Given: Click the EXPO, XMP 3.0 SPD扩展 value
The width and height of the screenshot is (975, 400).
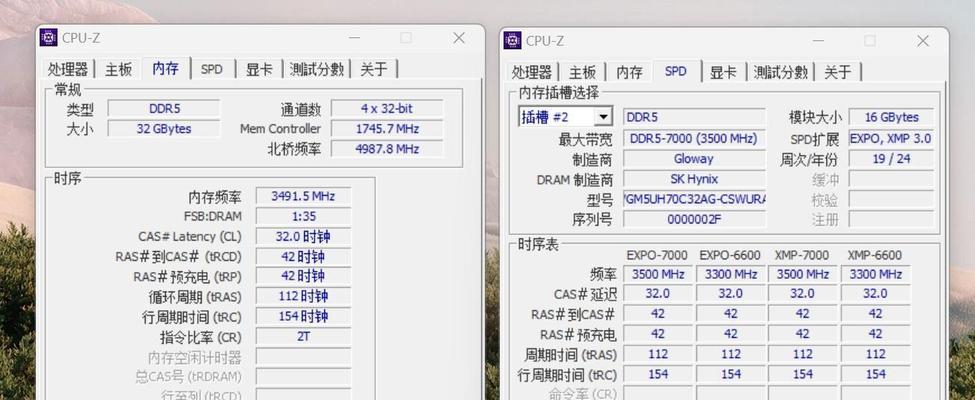Looking at the screenshot, I should pyautogui.click(x=891, y=138).
